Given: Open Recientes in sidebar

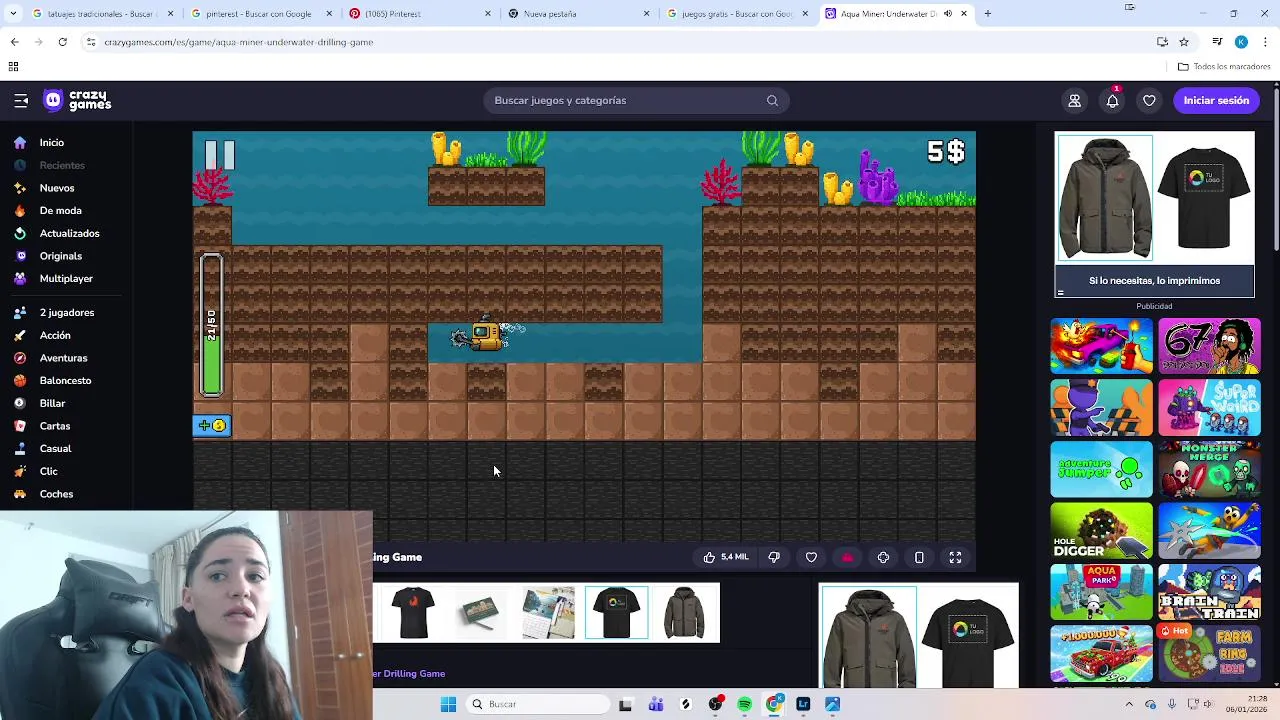Looking at the screenshot, I should click(x=62, y=165).
